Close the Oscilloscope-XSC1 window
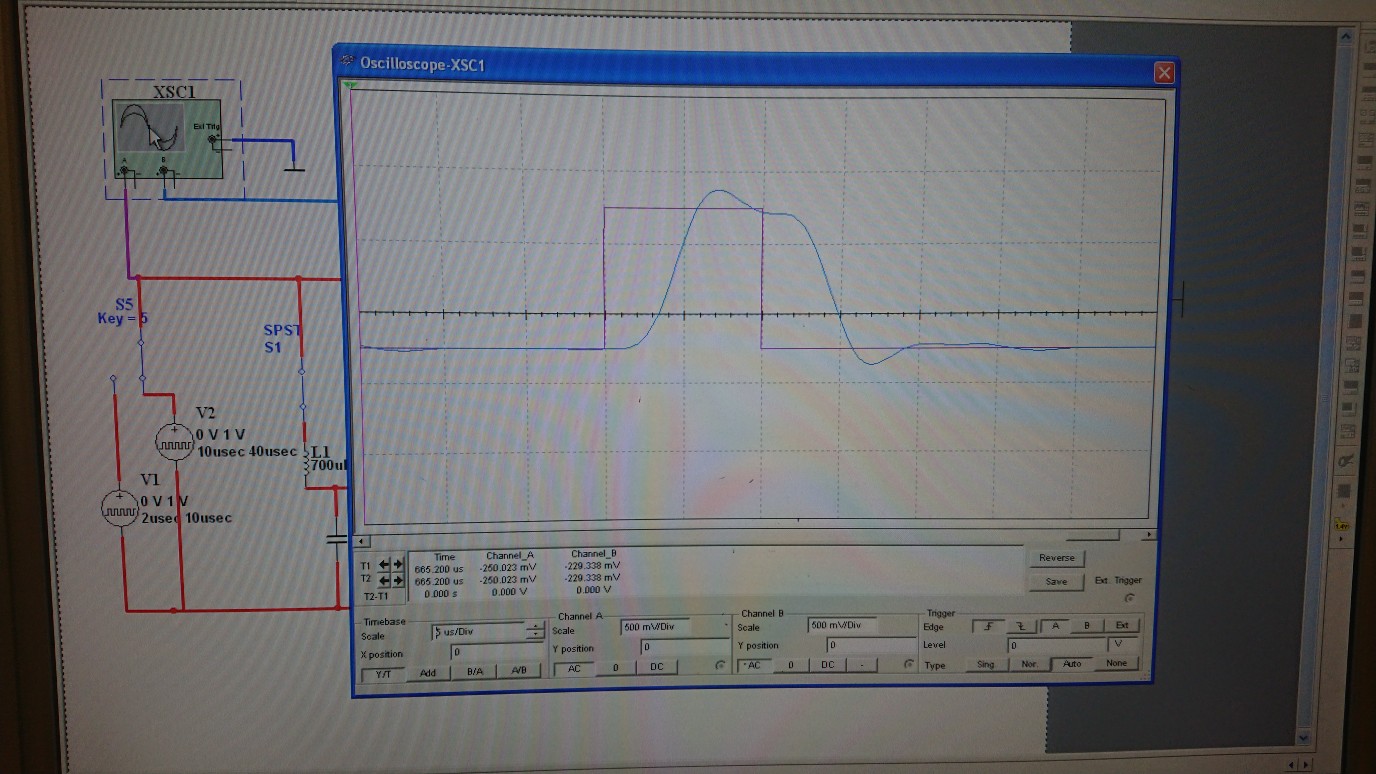1376x774 pixels. tap(1163, 73)
